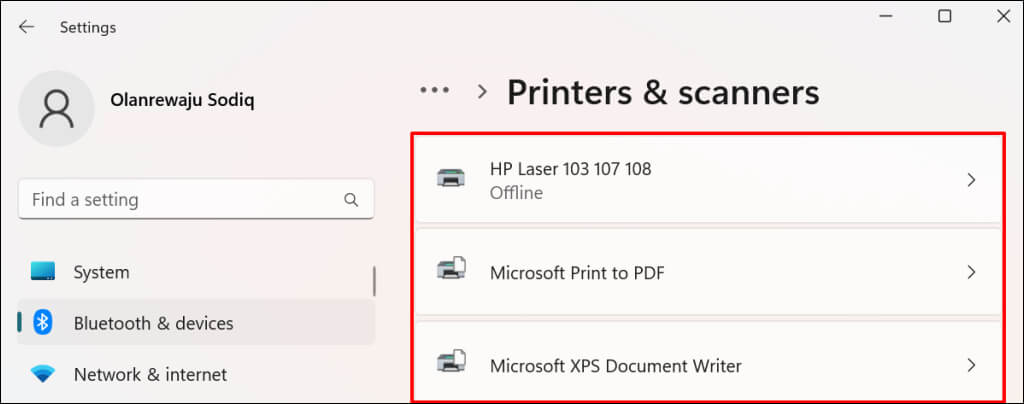Focus the Find a setting search box
Screen dimensions: 1024x404
point(180,200)
